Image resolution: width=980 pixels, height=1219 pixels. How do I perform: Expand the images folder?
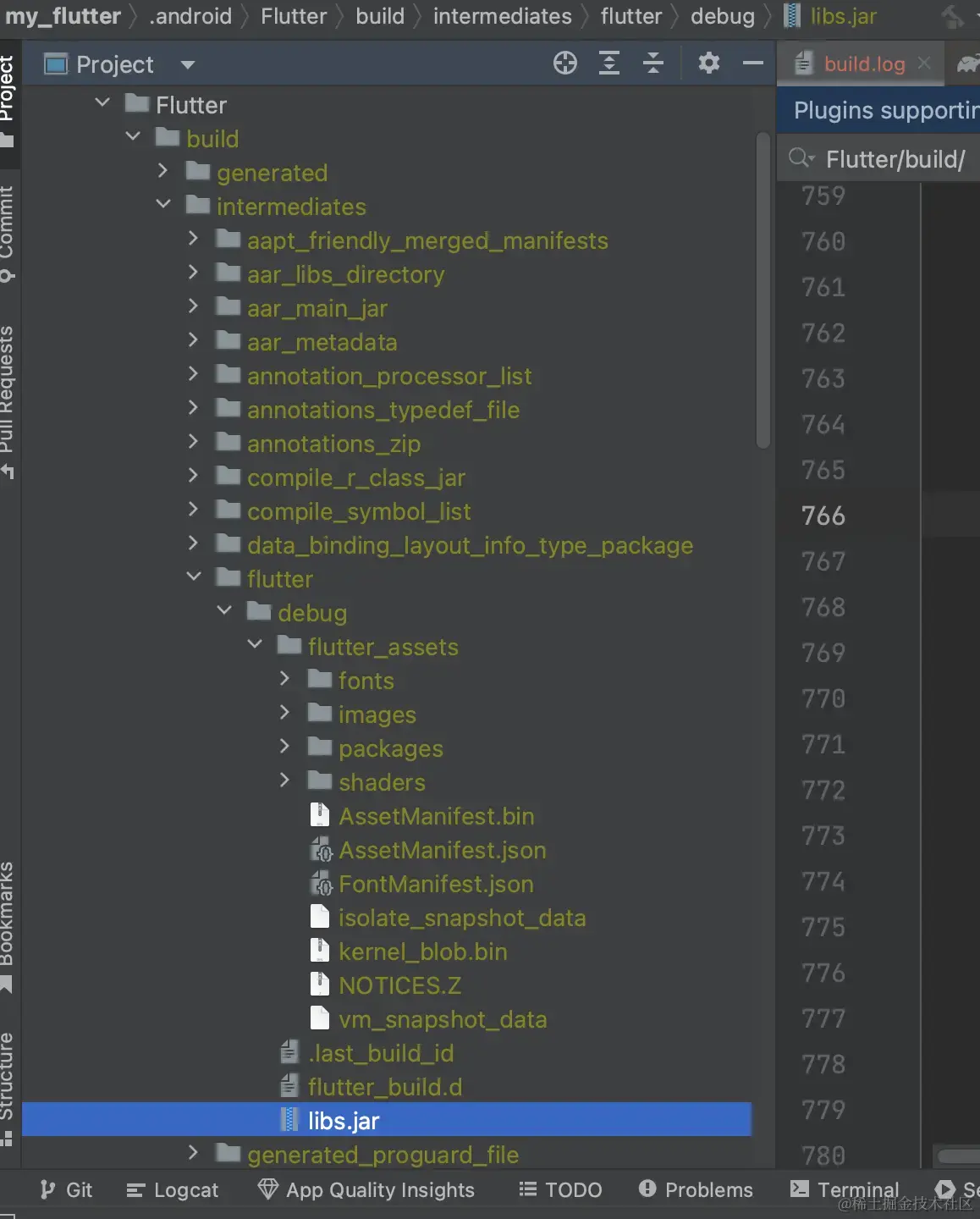pos(285,712)
